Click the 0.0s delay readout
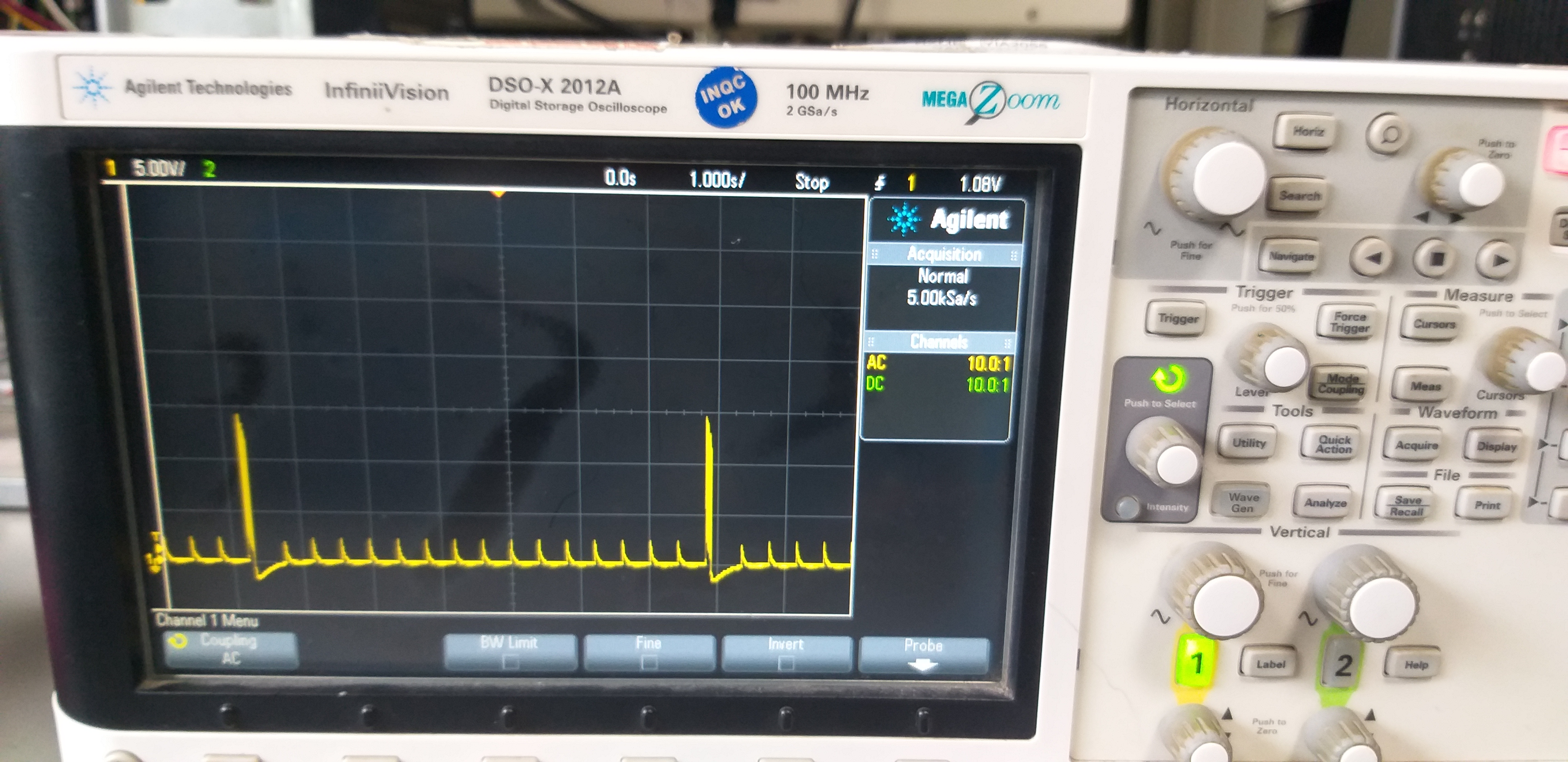The image size is (1568, 762). coord(620,178)
